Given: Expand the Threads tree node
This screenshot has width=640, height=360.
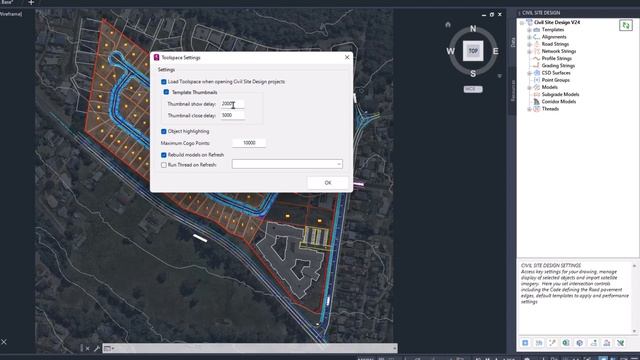Looking at the screenshot, I should 529,109.
